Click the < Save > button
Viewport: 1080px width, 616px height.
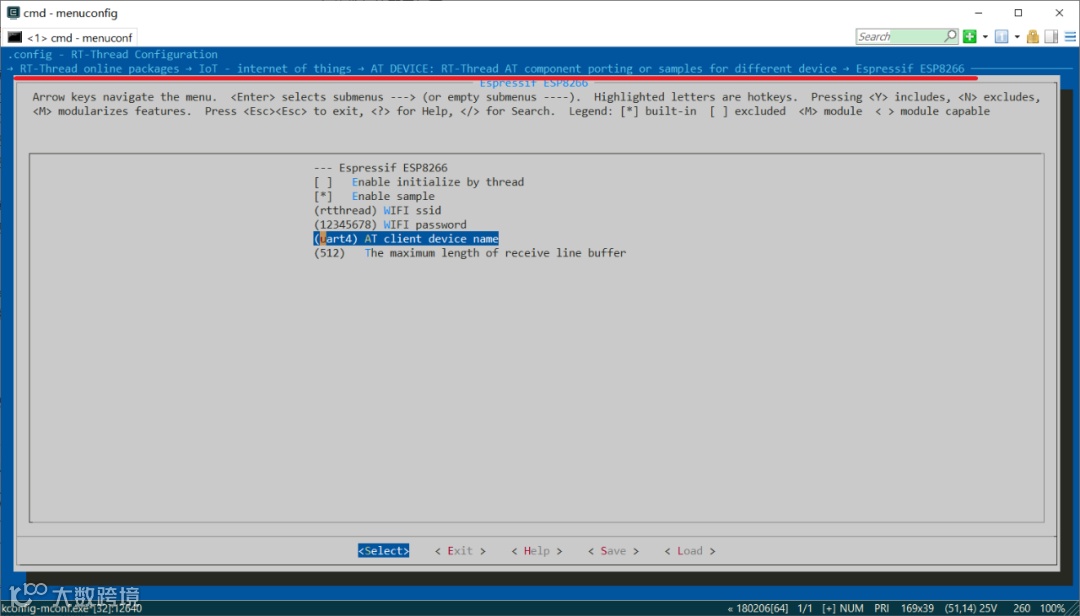coord(613,551)
